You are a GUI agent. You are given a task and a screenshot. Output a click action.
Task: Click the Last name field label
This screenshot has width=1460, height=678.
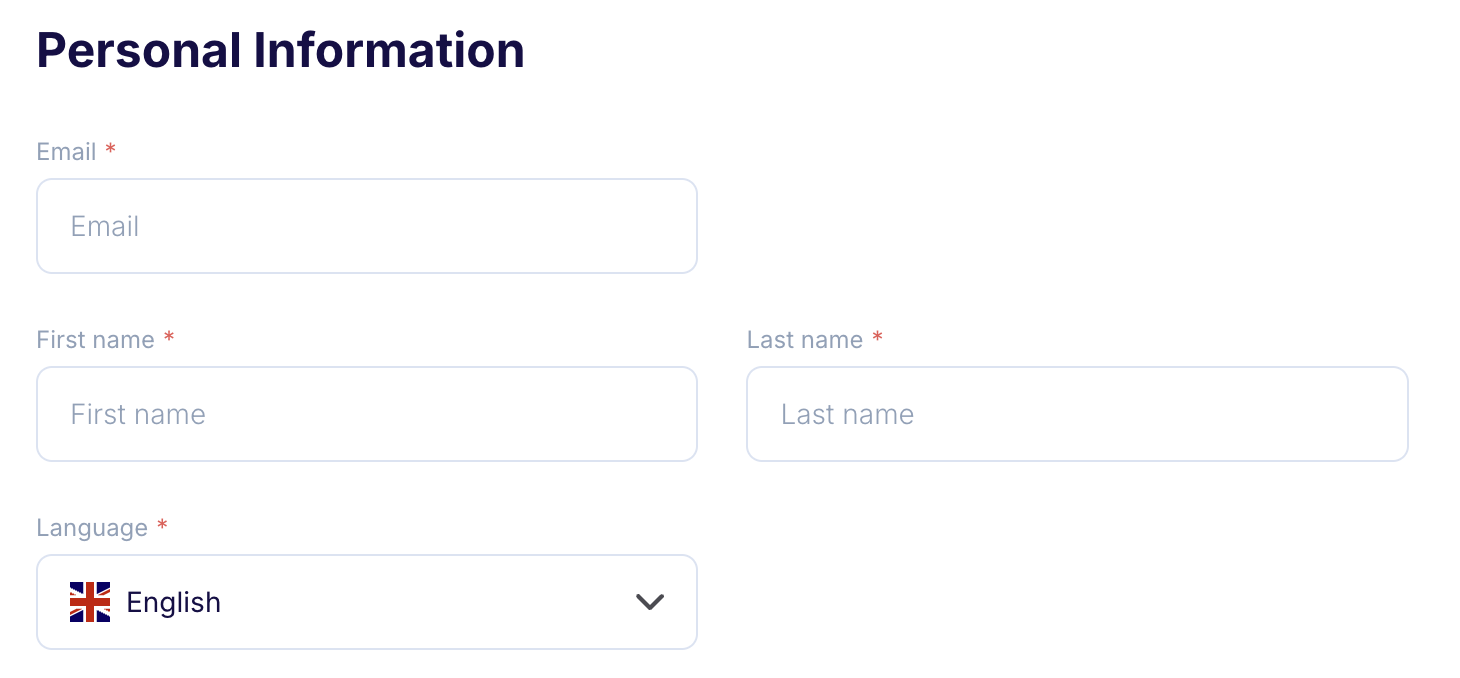pyautogui.click(x=804, y=340)
